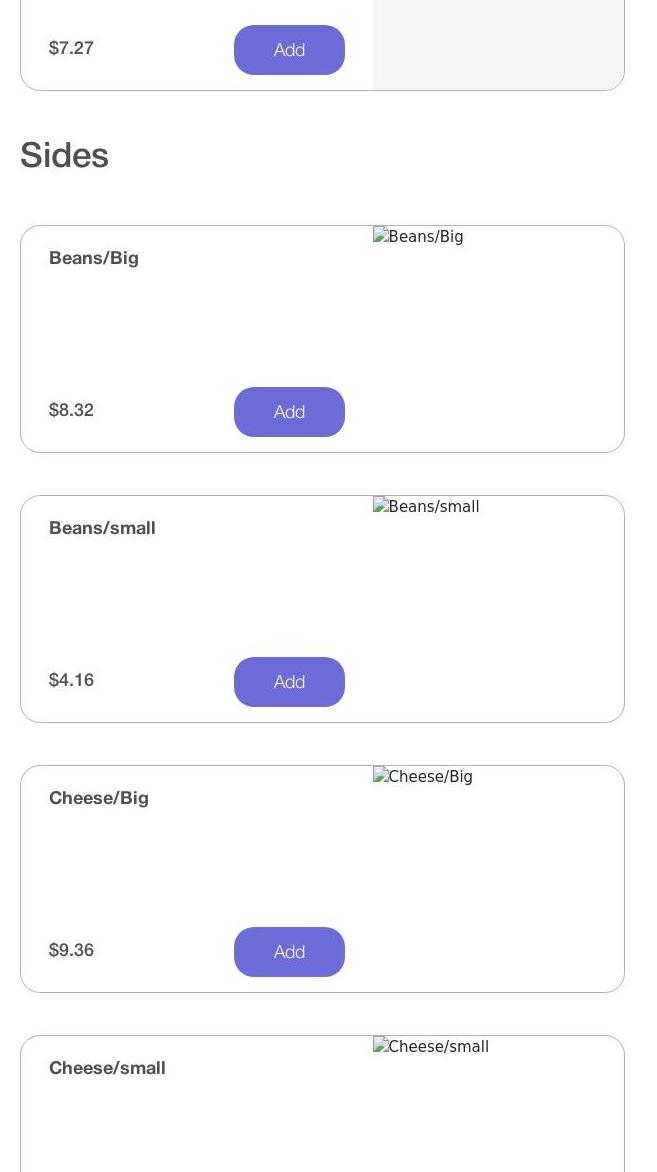This screenshot has height=1172, width=657.
Task: Click the Sides section heading
Action: (x=64, y=155)
